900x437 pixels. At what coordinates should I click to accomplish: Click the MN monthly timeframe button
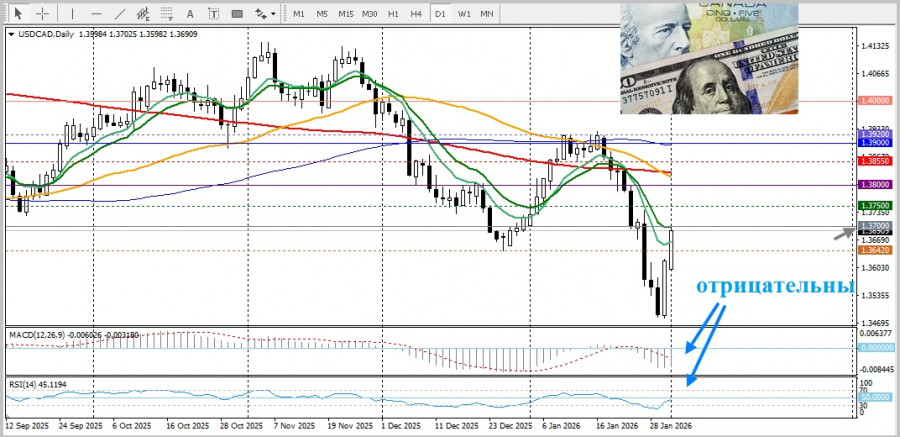coord(487,14)
